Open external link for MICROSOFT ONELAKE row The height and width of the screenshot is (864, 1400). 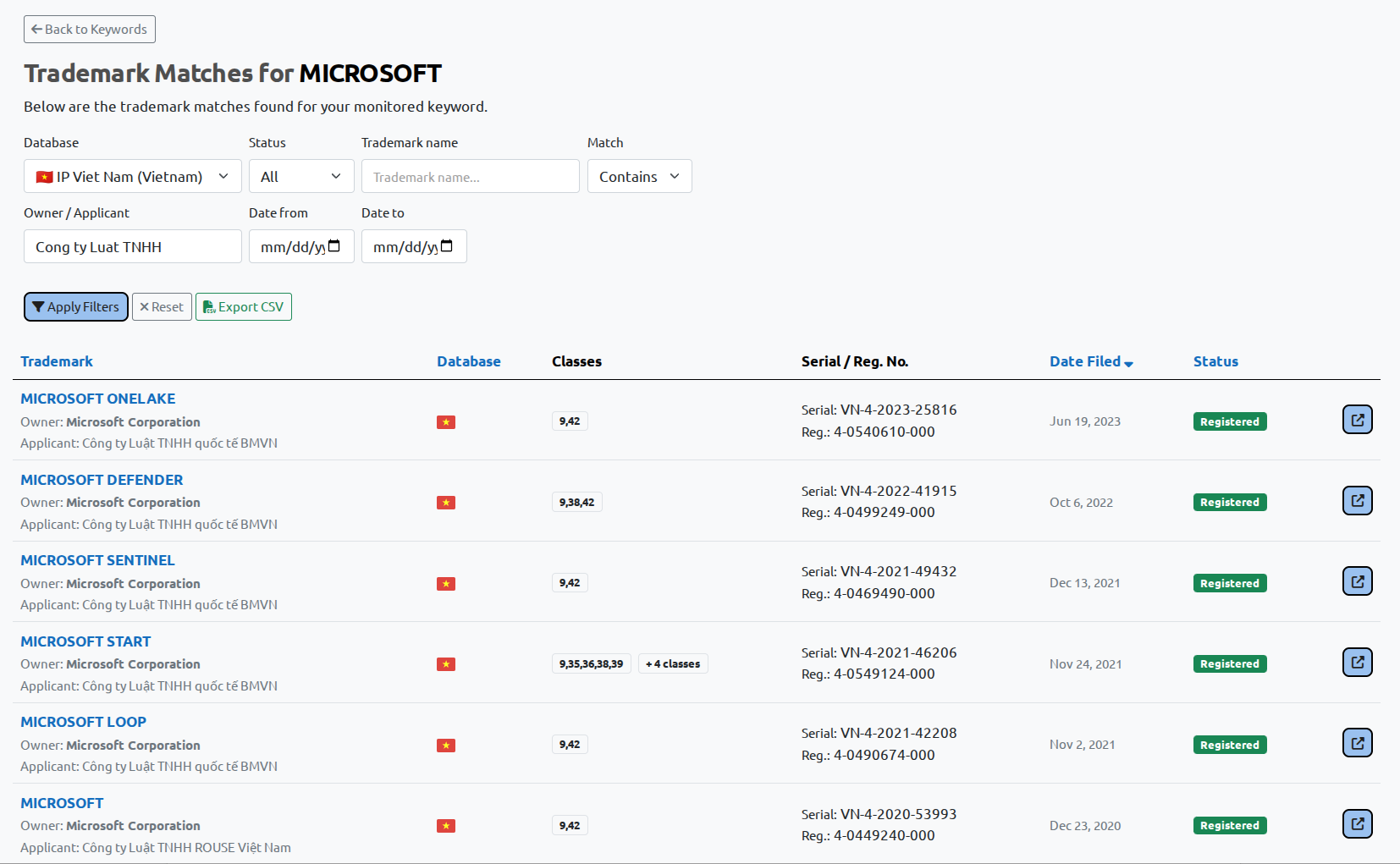click(x=1357, y=420)
